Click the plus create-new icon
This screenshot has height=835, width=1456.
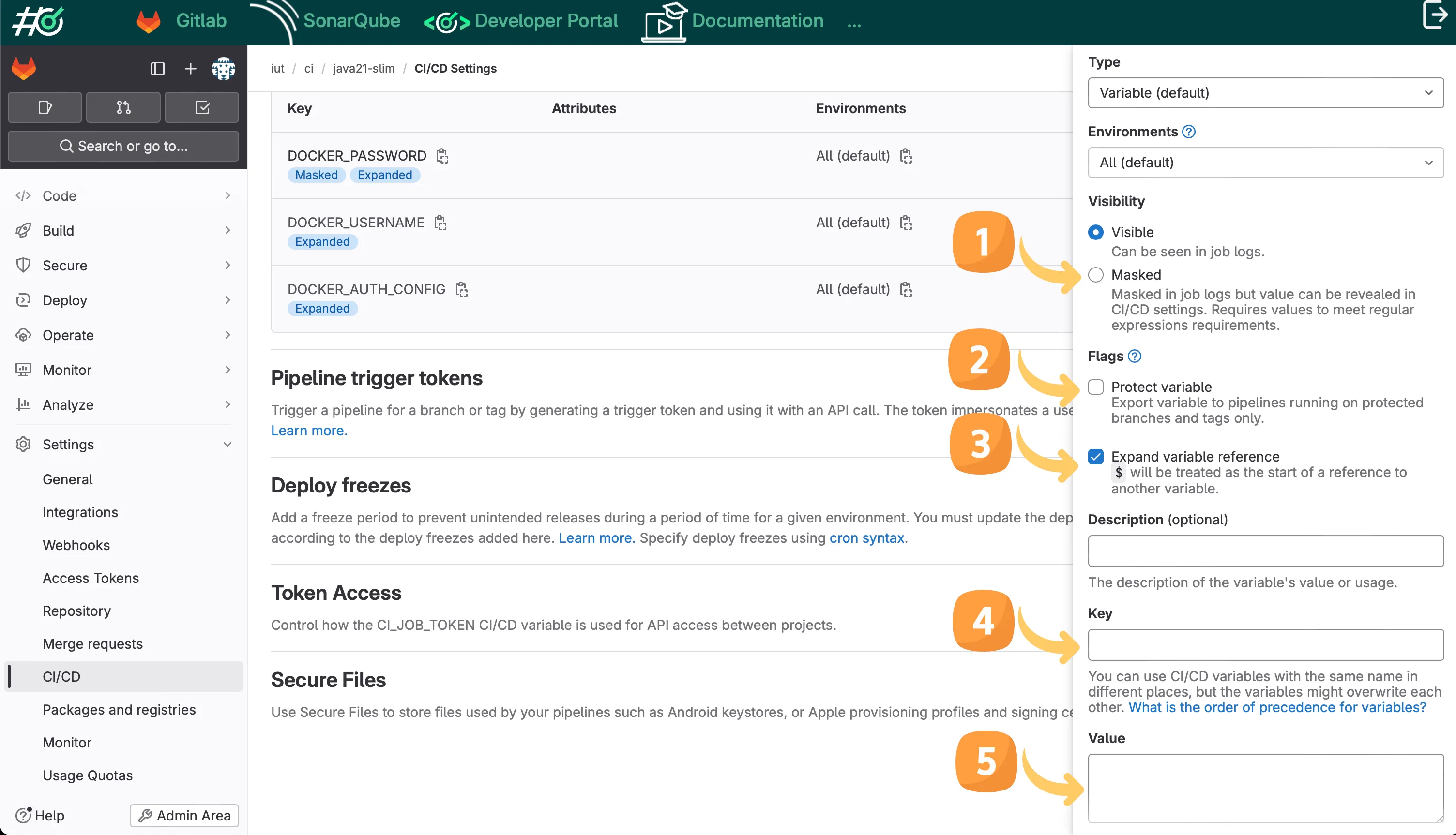(x=190, y=69)
